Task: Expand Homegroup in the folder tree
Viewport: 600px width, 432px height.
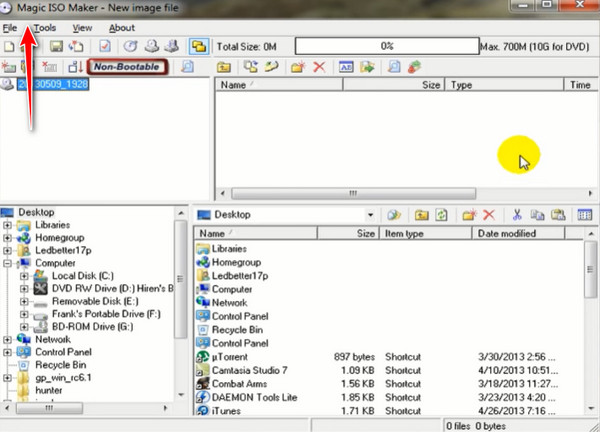Action: pyautogui.click(x=7, y=238)
